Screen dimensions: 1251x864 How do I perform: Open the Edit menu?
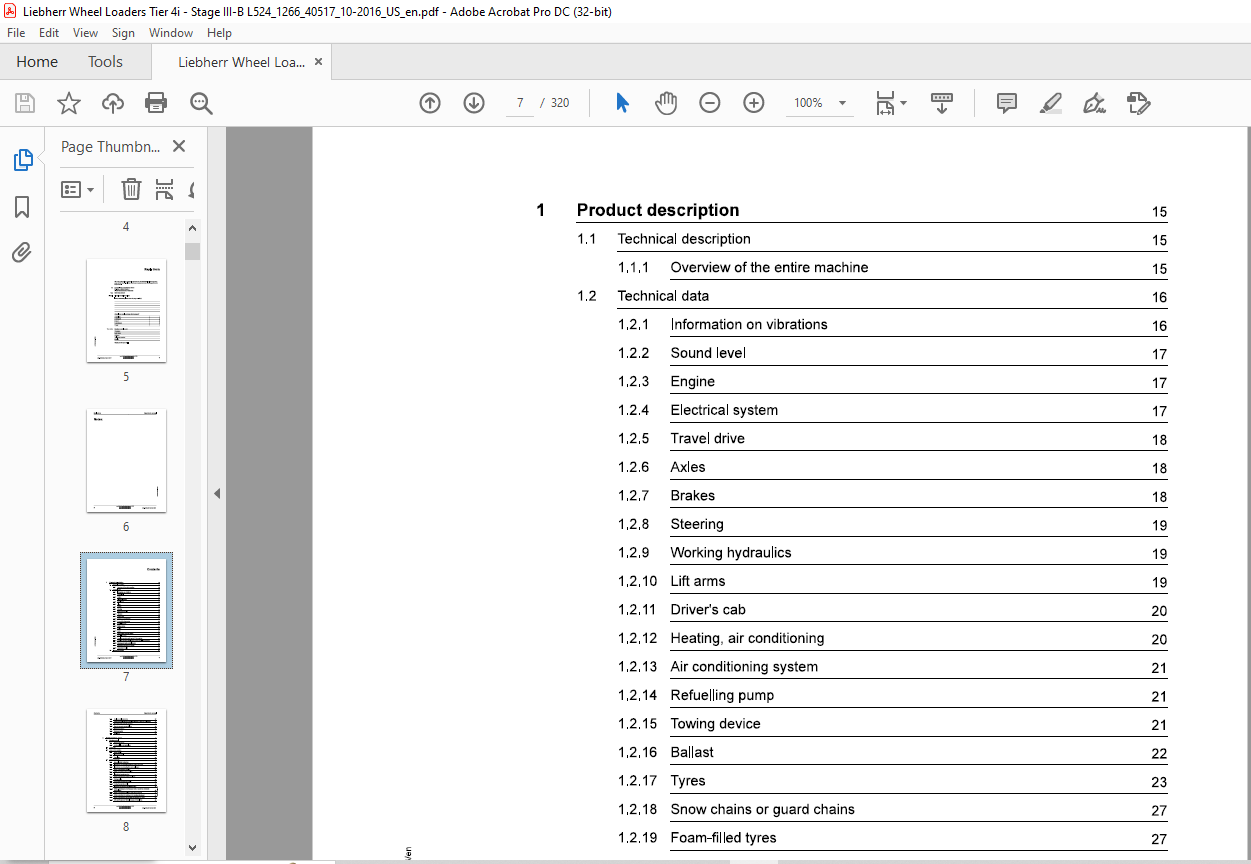click(x=49, y=33)
